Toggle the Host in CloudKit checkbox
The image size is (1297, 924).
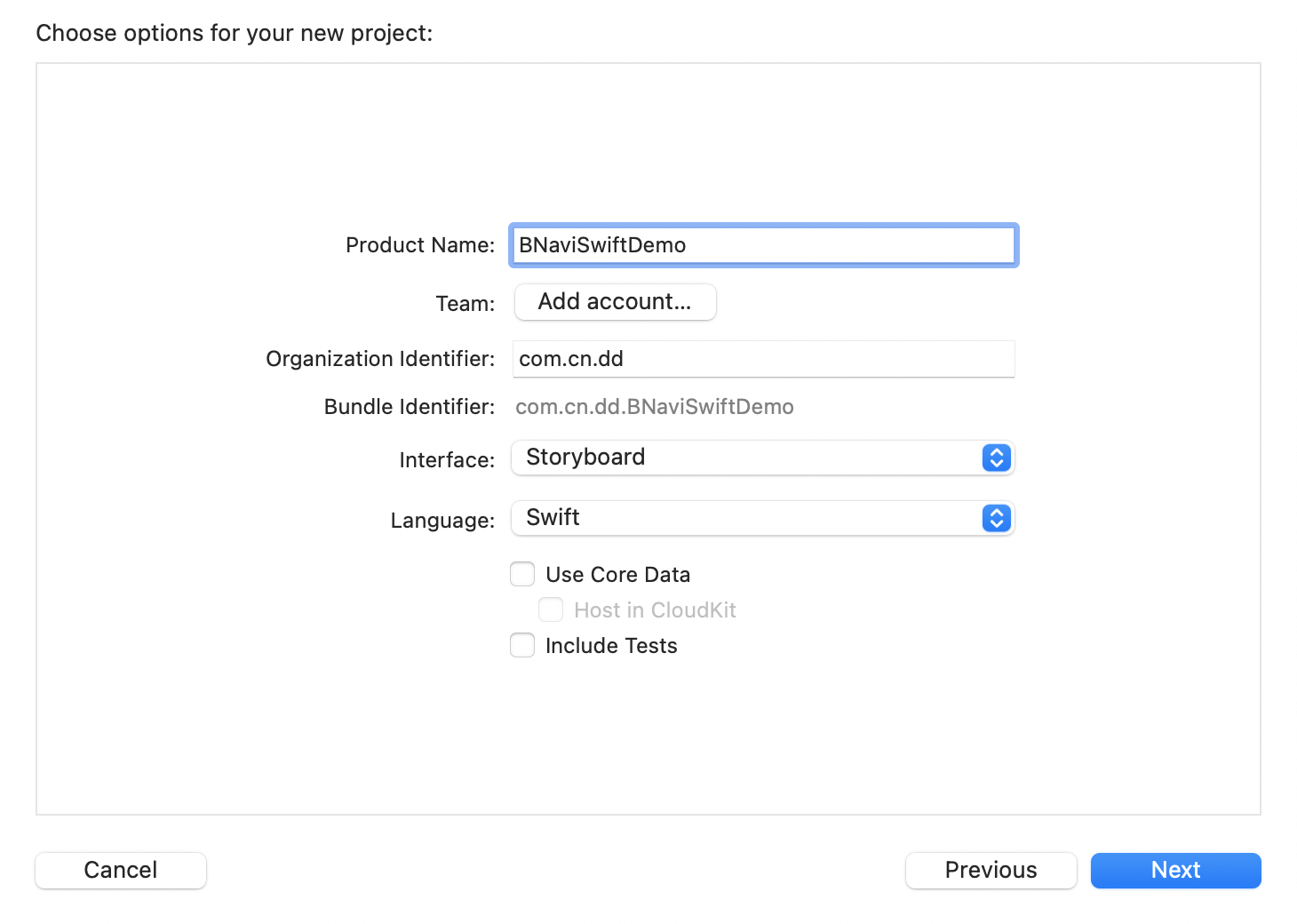coord(551,609)
